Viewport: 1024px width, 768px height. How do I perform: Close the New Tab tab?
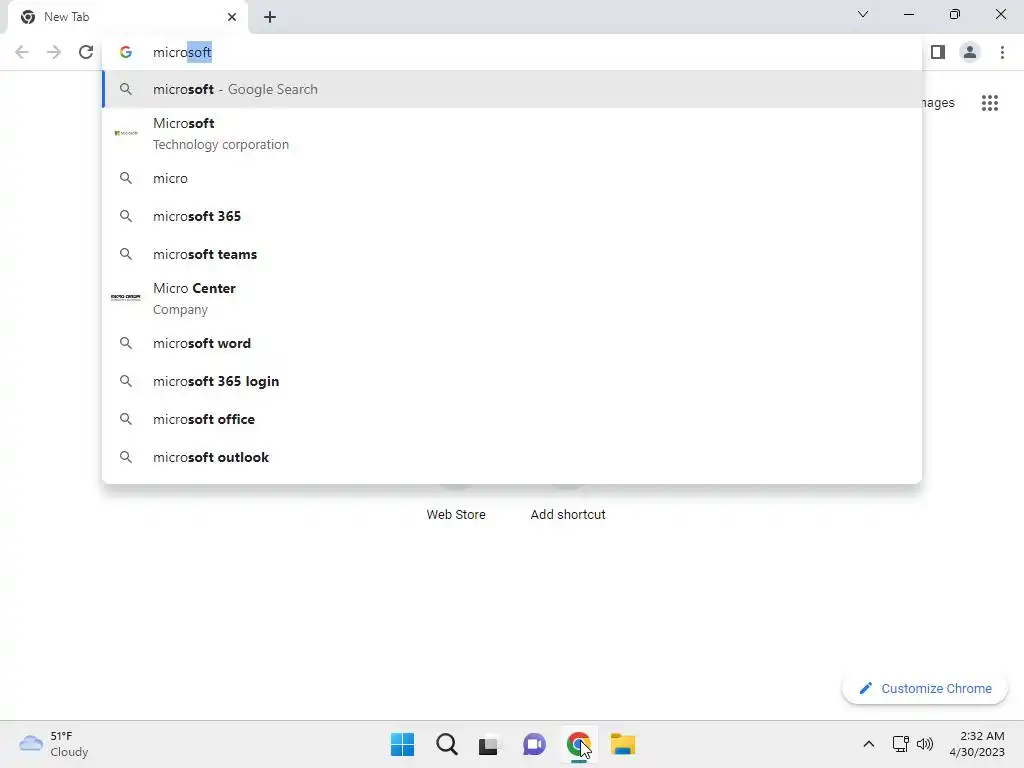click(x=232, y=17)
